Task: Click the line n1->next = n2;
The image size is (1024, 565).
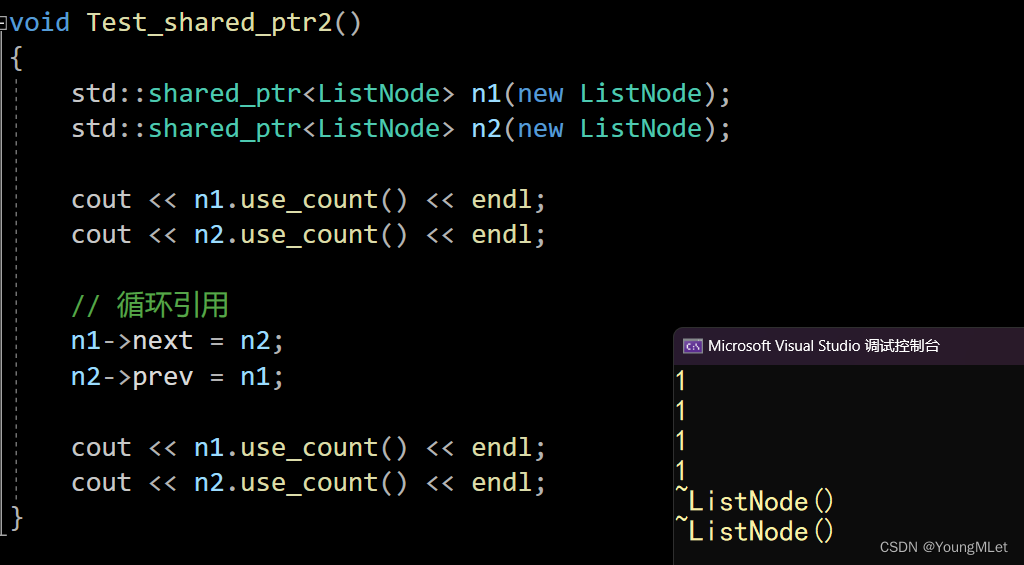Action: [x=178, y=341]
